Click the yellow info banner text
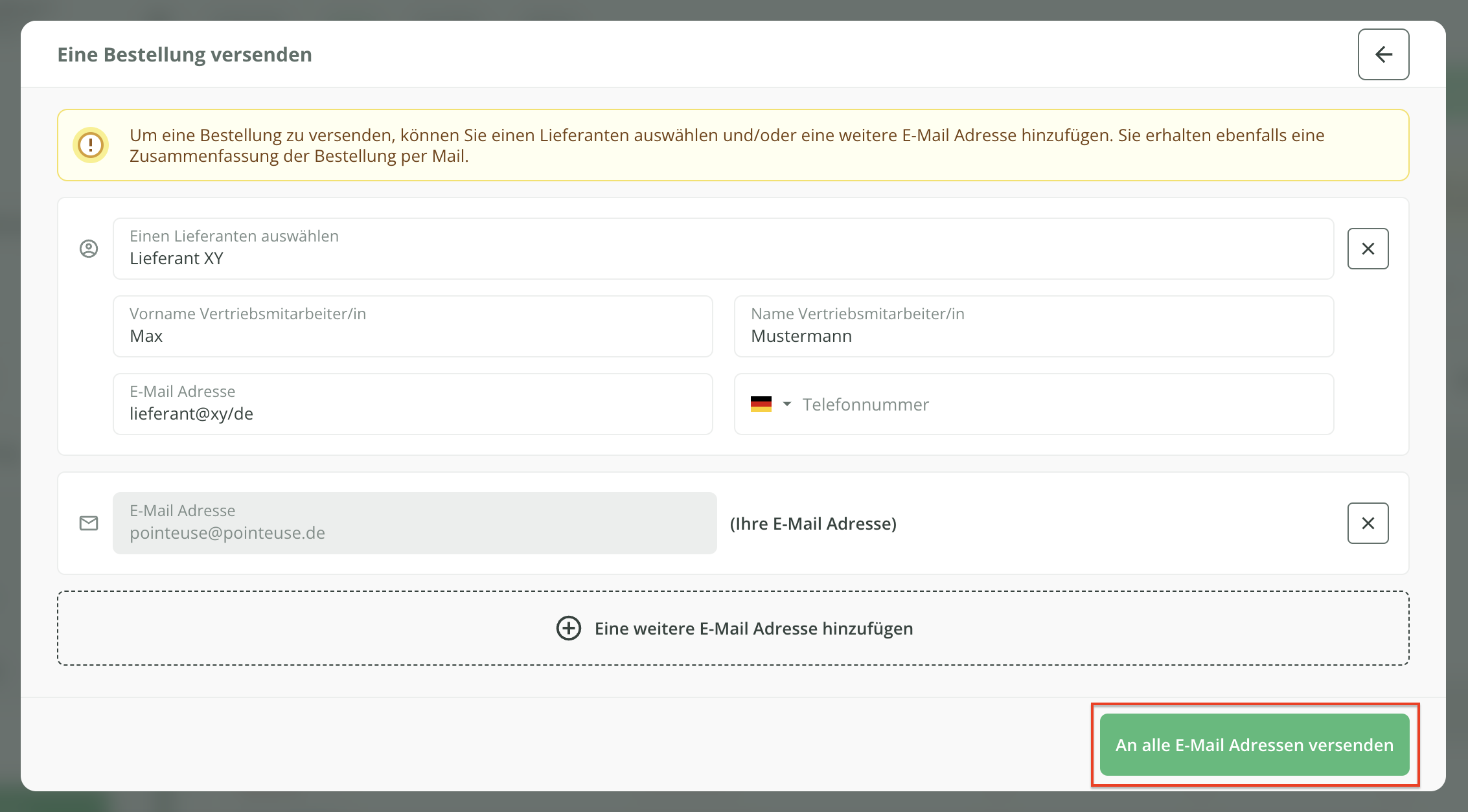 [726, 145]
